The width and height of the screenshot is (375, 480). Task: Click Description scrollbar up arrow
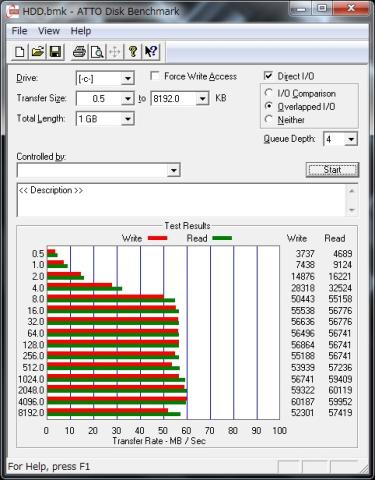click(x=352, y=191)
